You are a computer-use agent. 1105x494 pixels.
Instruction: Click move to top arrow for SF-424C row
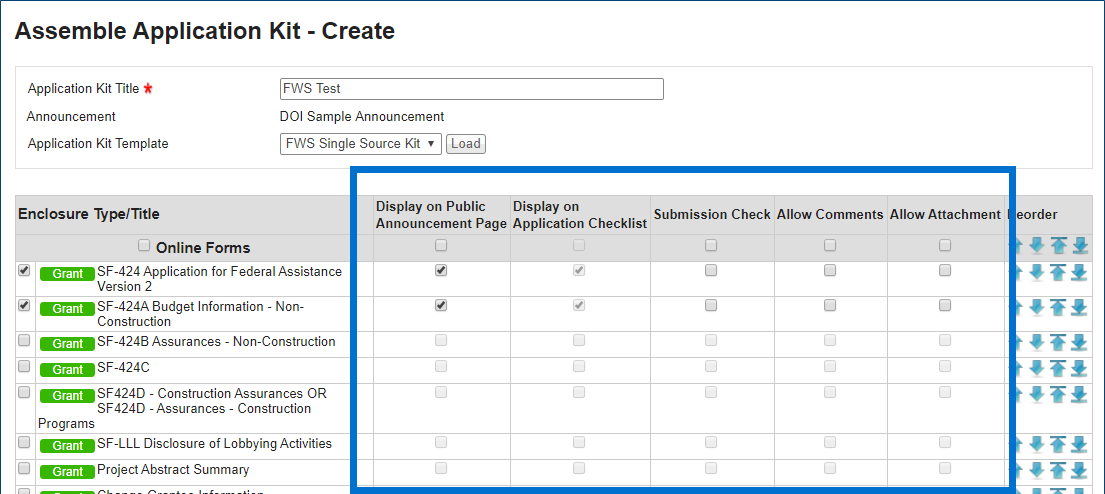click(x=1058, y=368)
